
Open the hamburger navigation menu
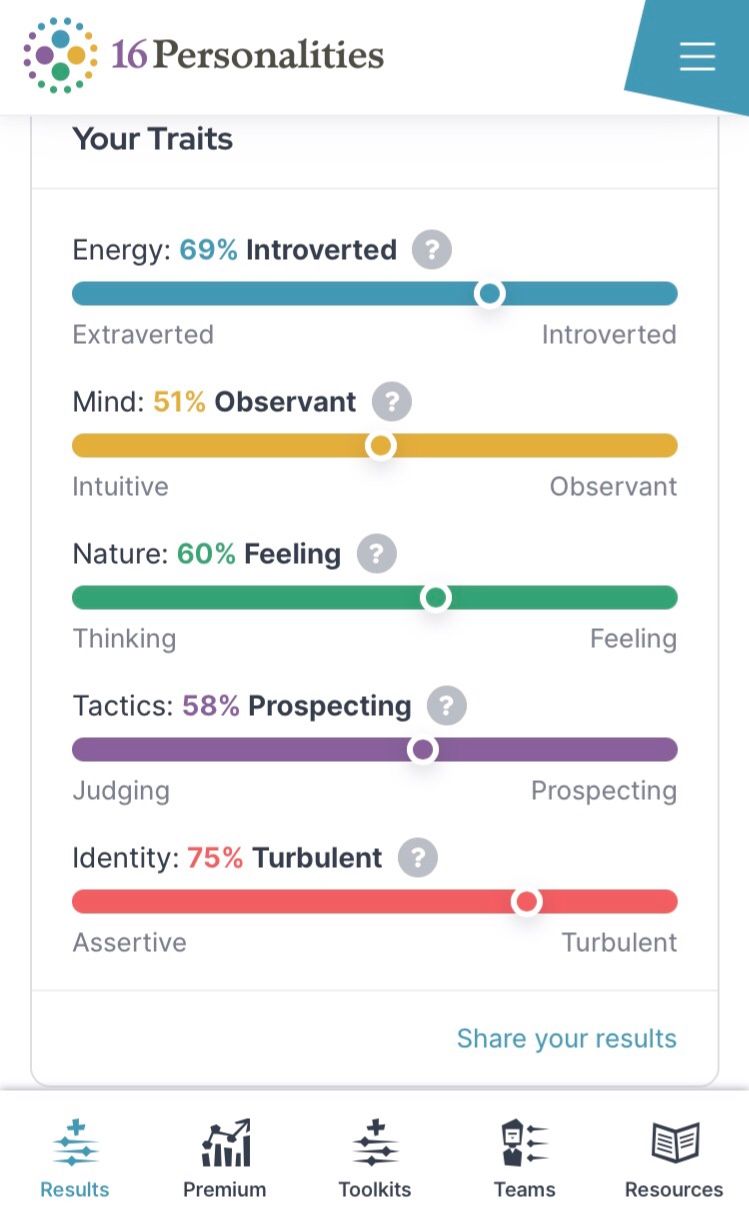coord(697,57)
